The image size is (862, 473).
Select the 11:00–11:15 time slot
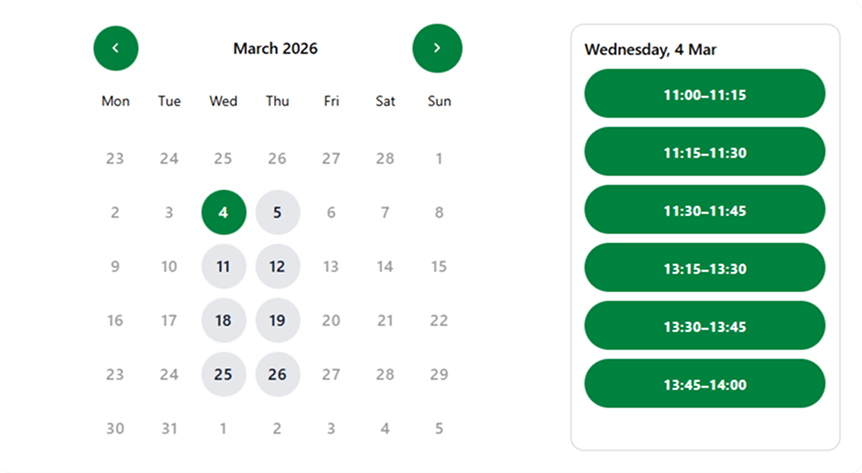tap(704, 95)
